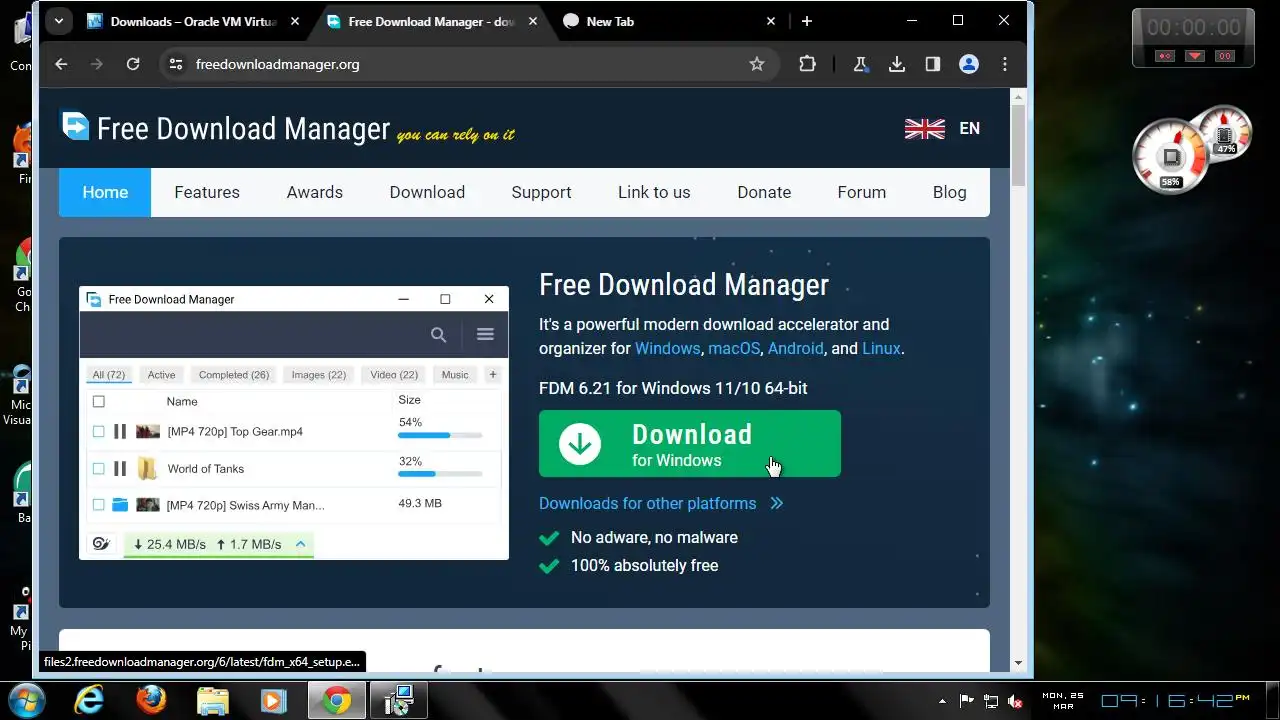Bookmark this page with star icon

click(x=757, y=64)
